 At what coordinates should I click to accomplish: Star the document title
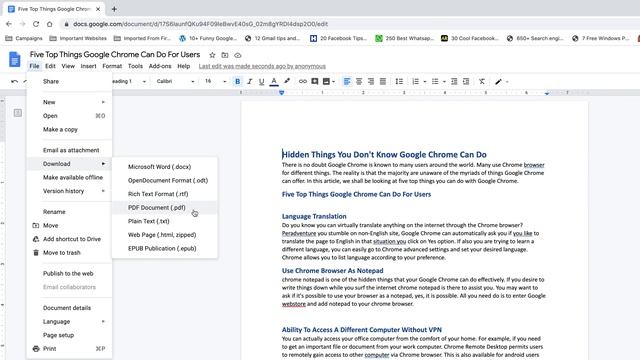click(212, 55)
